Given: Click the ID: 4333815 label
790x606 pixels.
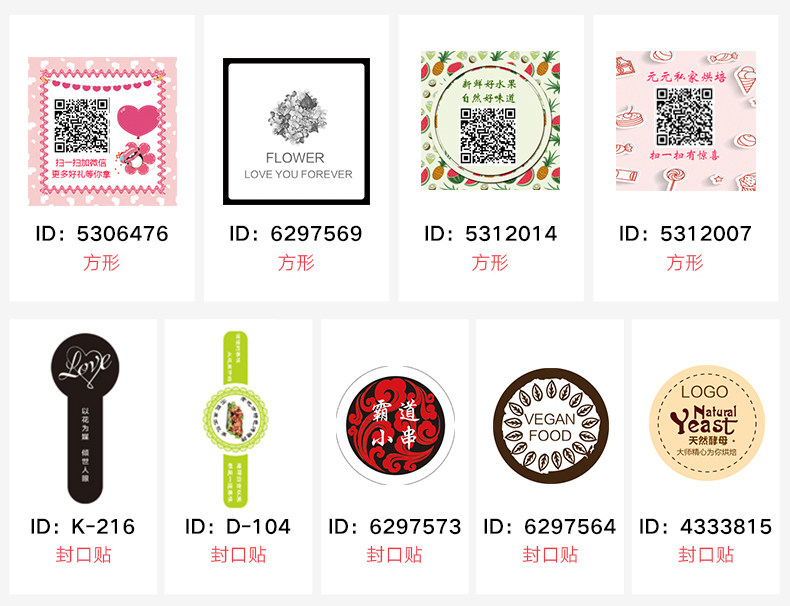Looking at the screenshot, I should (705, 527).
